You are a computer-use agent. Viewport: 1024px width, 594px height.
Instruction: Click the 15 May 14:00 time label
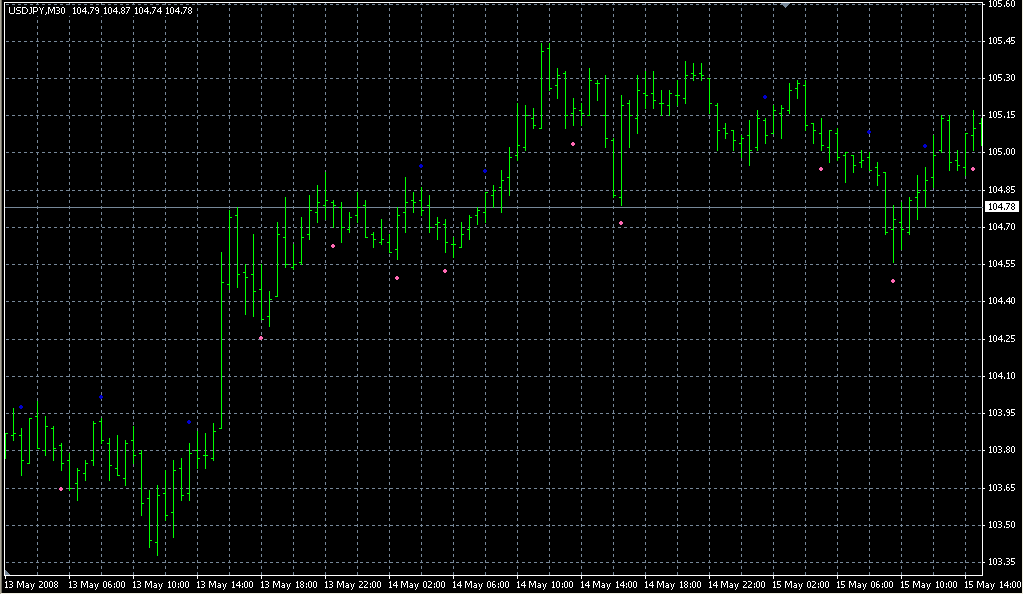pos(992,584)
